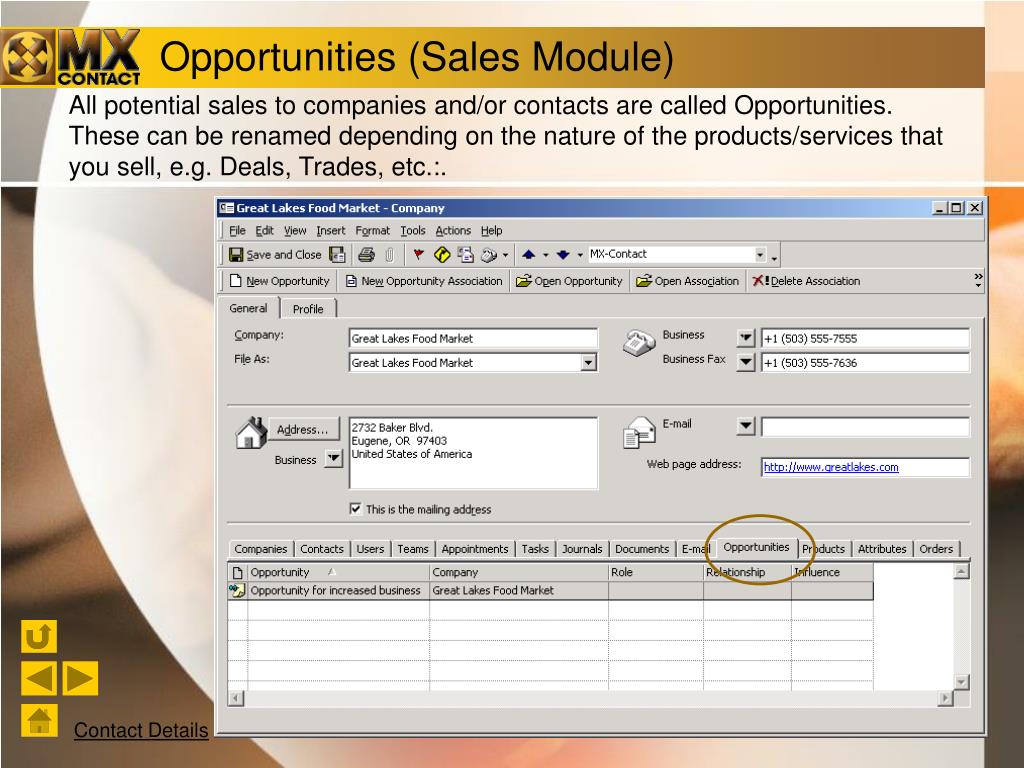
Task: Open the MX-Contact toolbar combo box dropdown
Action: pyautogui.click(x=760, y=255)
